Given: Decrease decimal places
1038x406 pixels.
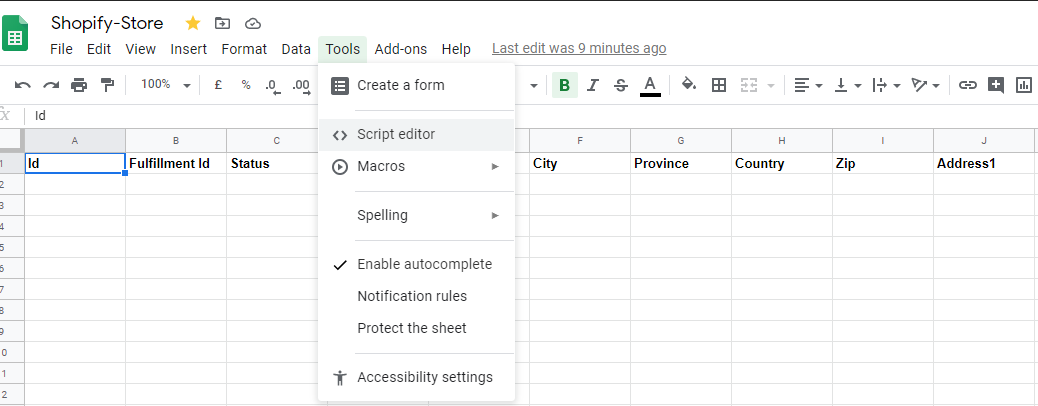Looking at the screenshot, I should click(x=272, y=85).
